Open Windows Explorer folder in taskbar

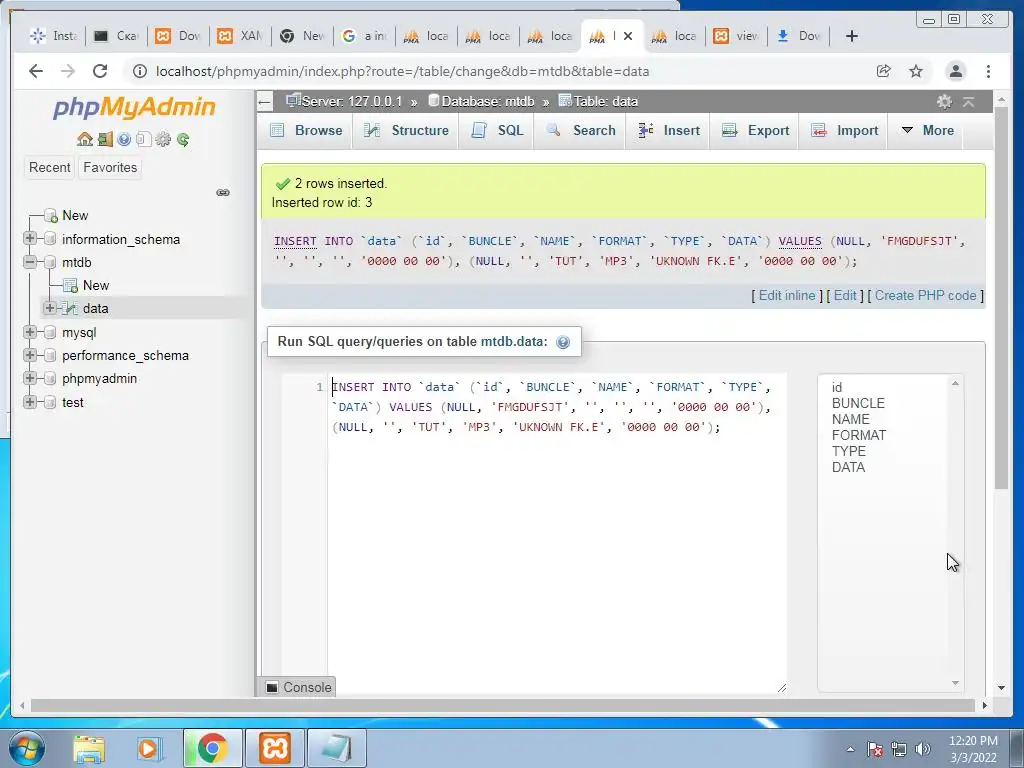tap(89, 748)
